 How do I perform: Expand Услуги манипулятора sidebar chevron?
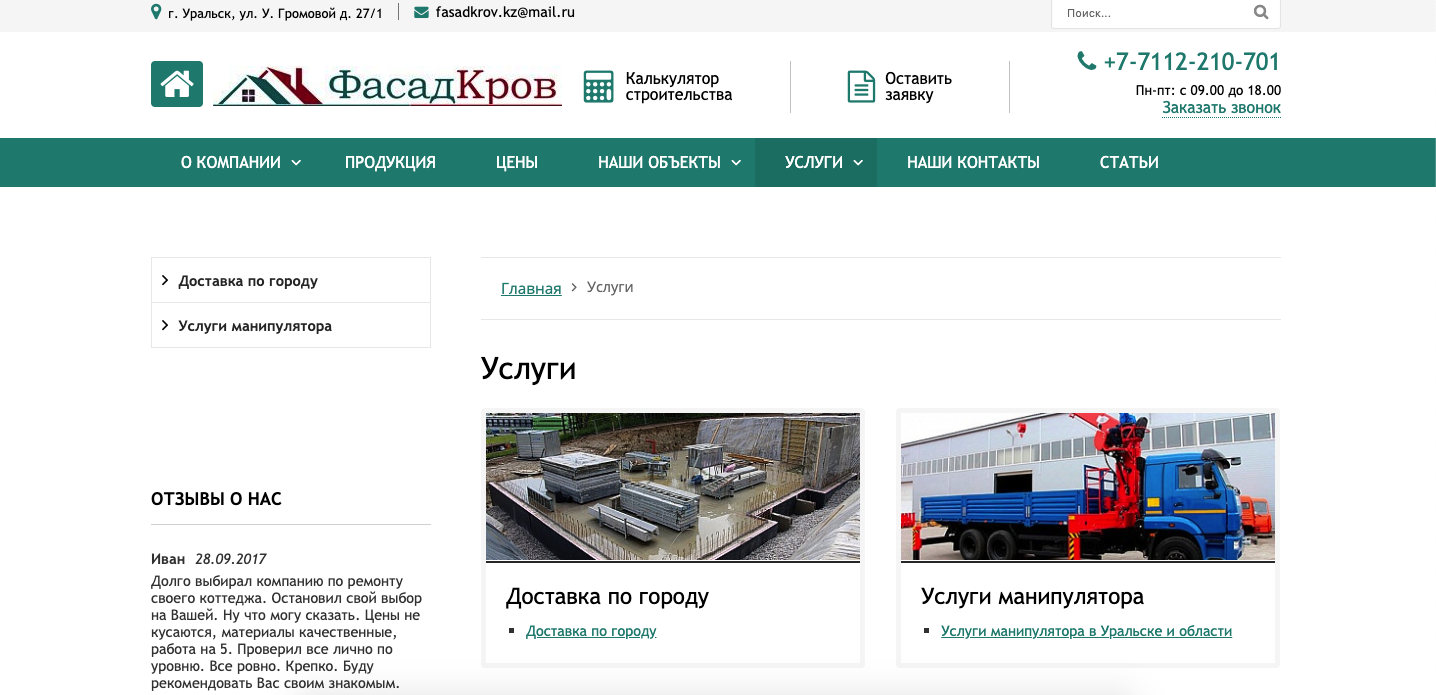click(165, 326)
